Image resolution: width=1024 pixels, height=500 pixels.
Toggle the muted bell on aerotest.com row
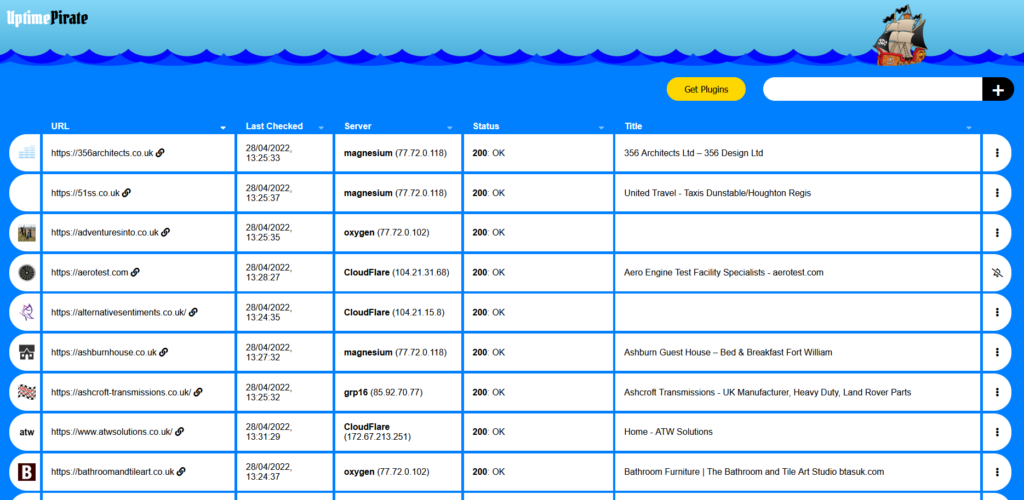tap(997, 272)
